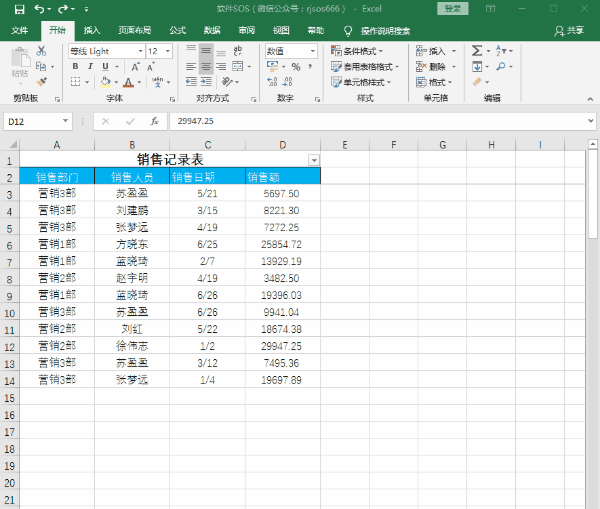Click the Select All corner triangle
Image resolution: width=600 pixels, height=509 pixels.
pos(13,145)
